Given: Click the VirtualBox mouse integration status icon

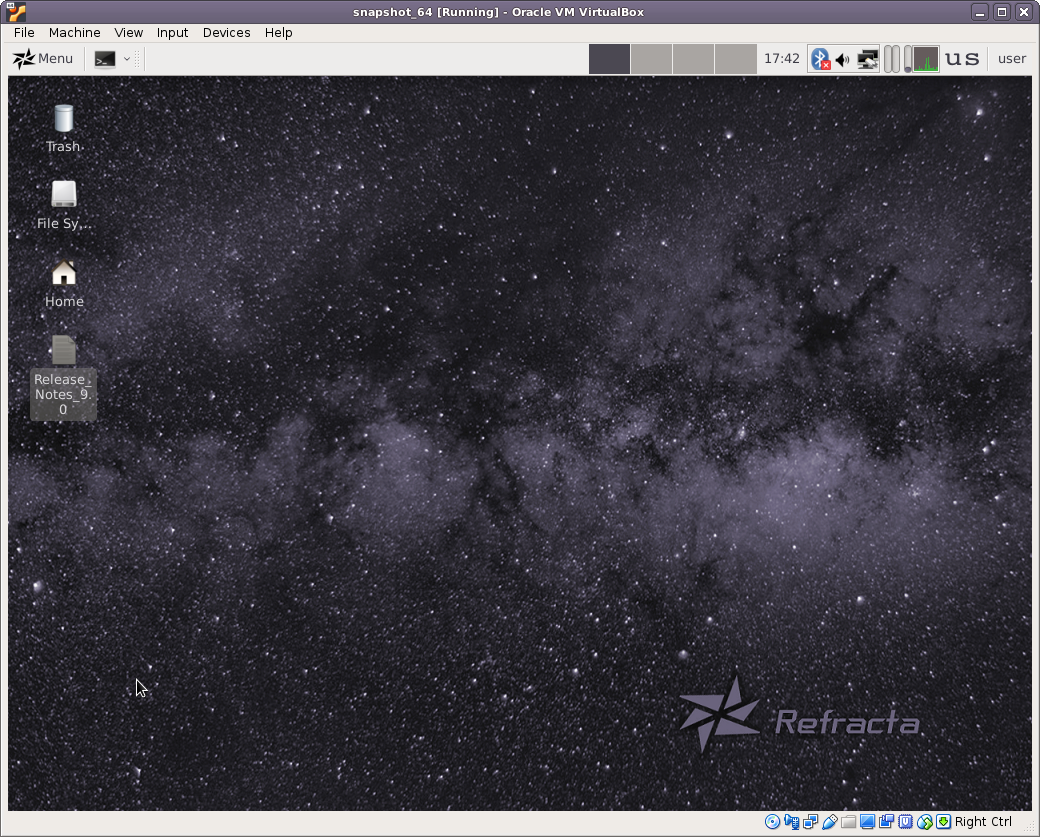Looking at the screenshot, I should pos(925,822).
